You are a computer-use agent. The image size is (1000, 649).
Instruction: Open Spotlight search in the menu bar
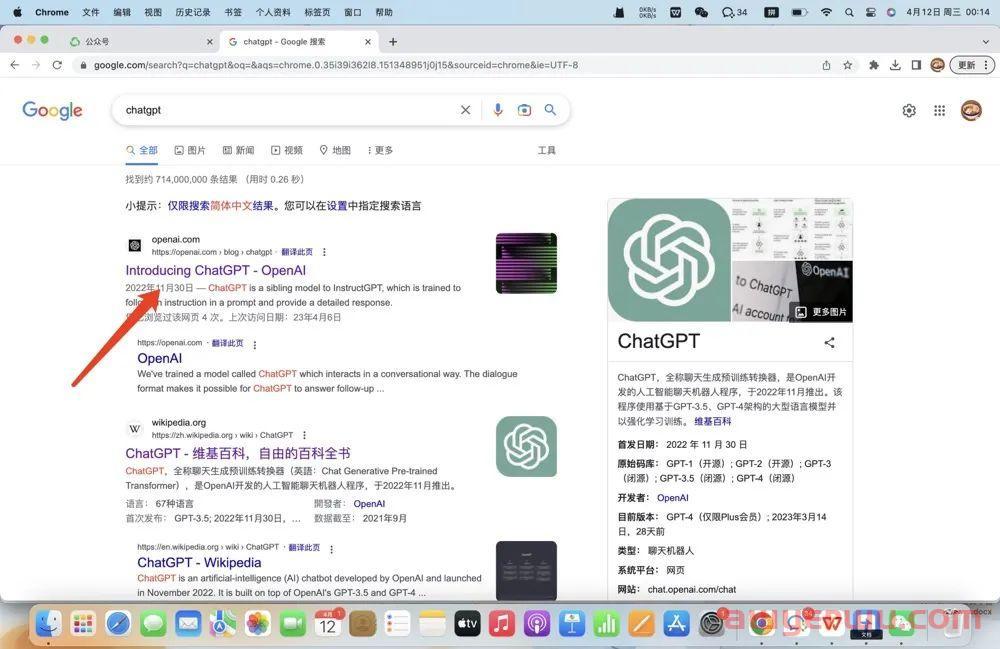(x=849, y=12)
